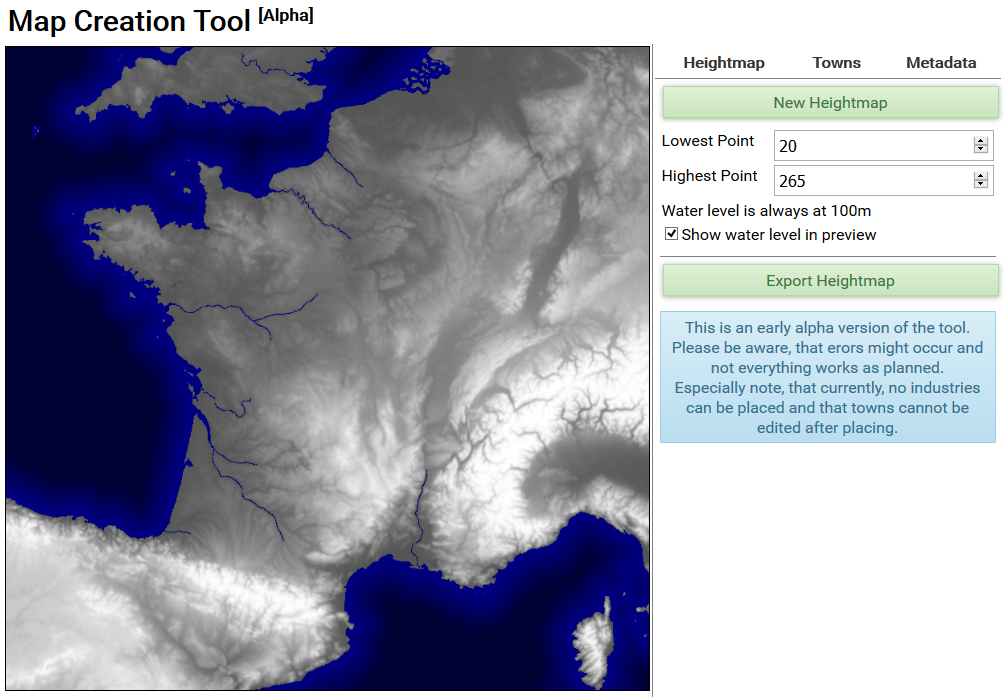Click the blue early alpha notice box

[827, 377]
